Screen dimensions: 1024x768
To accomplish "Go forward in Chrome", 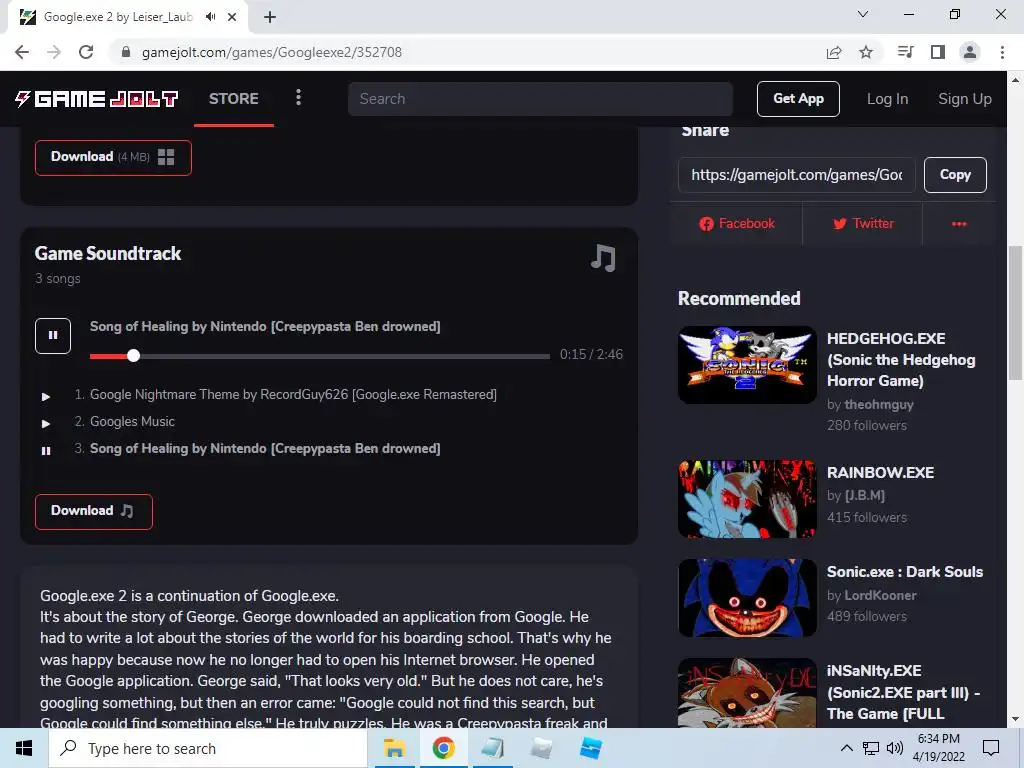I will pos(54,52).
